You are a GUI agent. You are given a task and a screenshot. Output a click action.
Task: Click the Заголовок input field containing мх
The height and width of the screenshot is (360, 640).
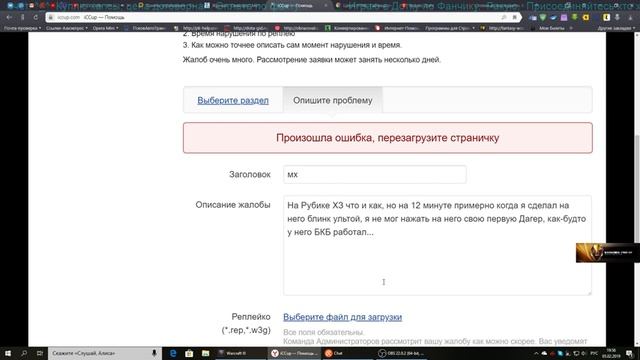pos(375,175)
